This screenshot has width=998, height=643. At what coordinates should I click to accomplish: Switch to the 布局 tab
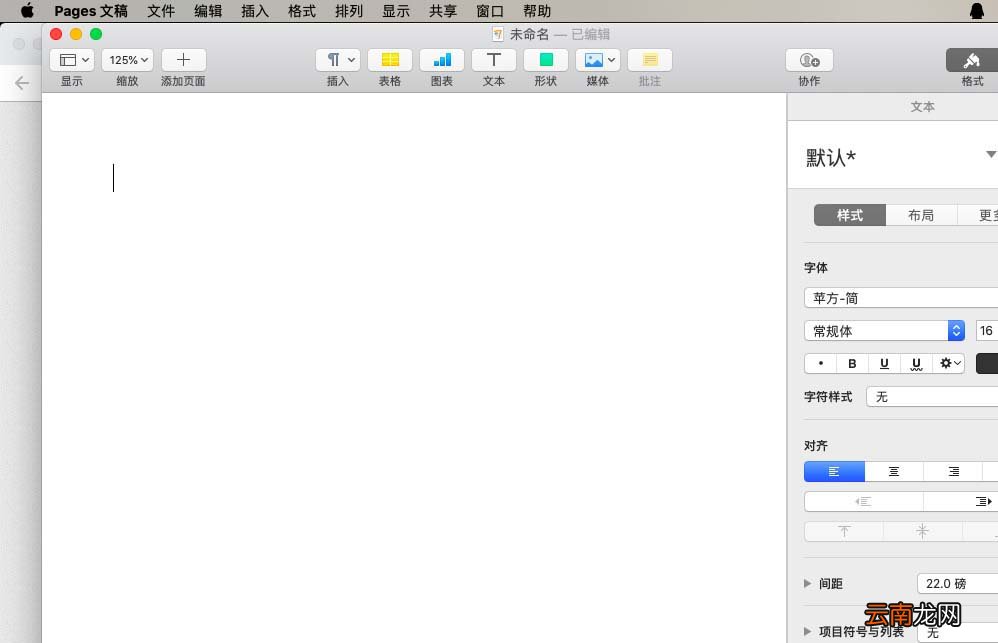(x=921, y=215)
